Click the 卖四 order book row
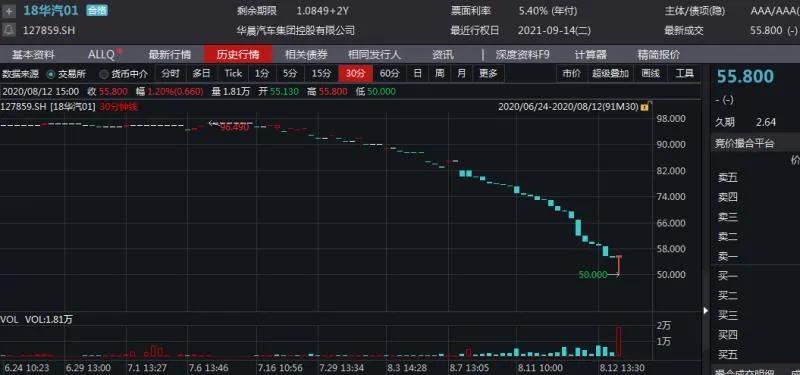This screenshot has width=800, height=375. tap(756, 197)
